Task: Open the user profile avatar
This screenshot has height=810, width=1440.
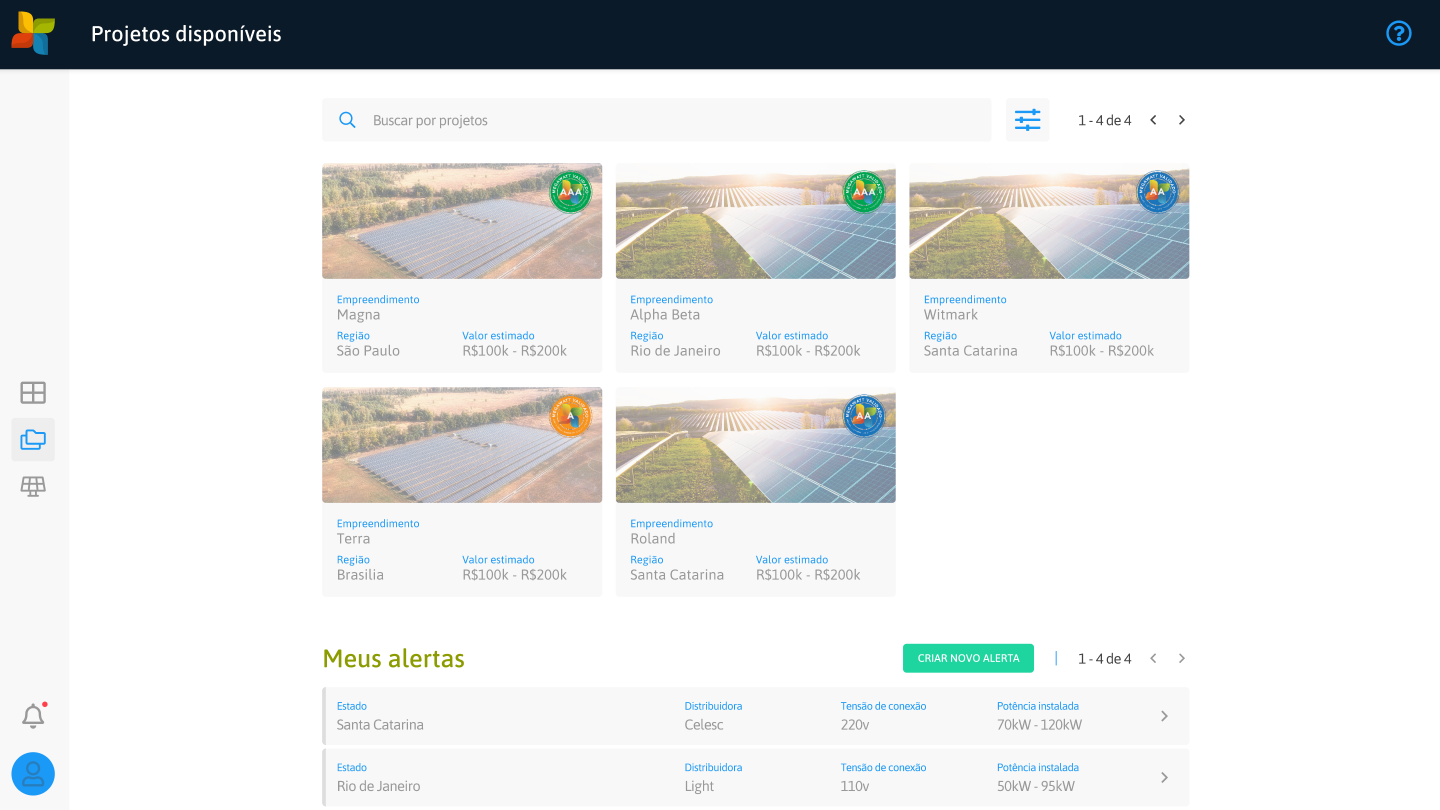Action: [33, 774]
